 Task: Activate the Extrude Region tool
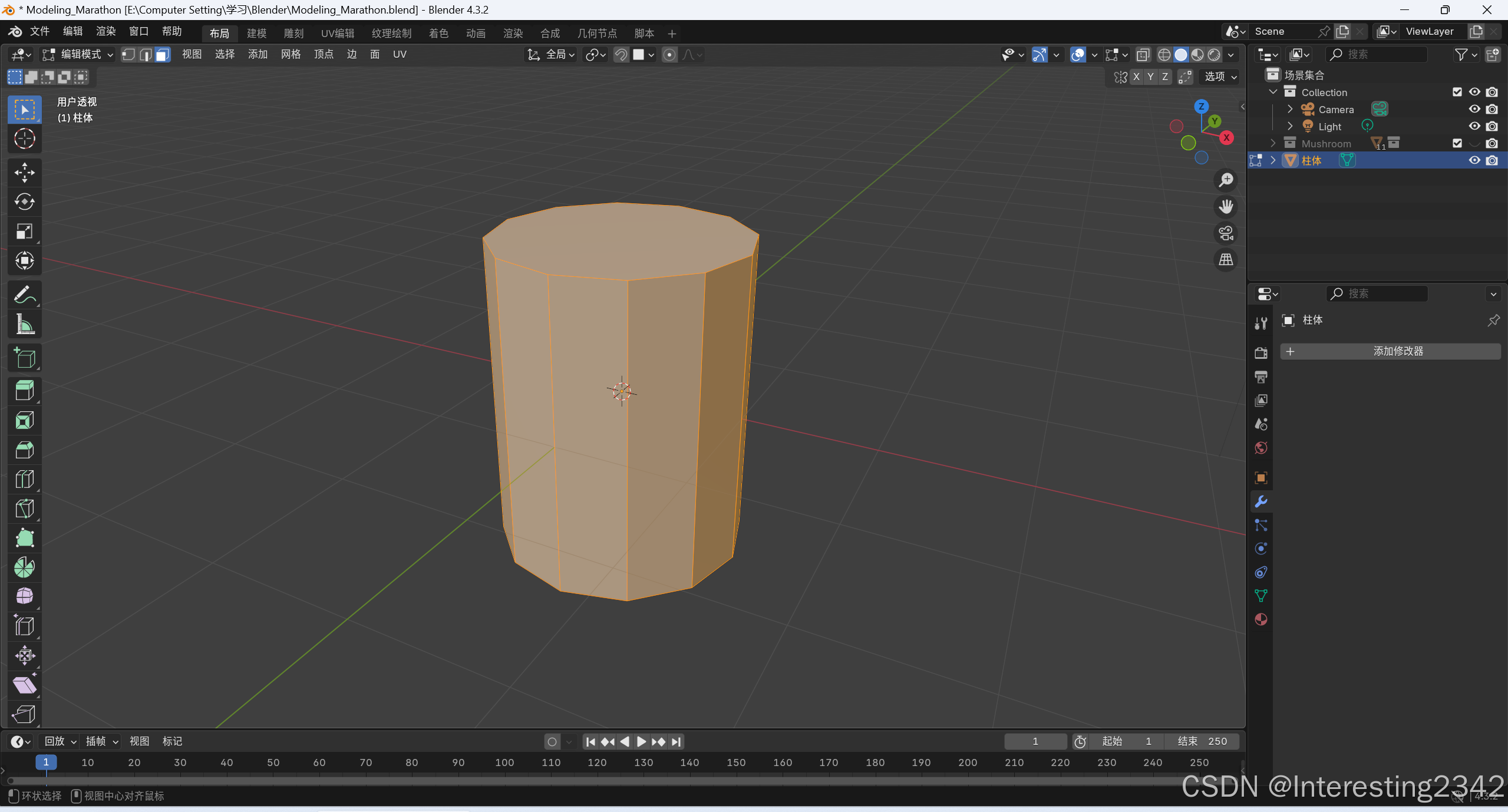pos(24,391)
